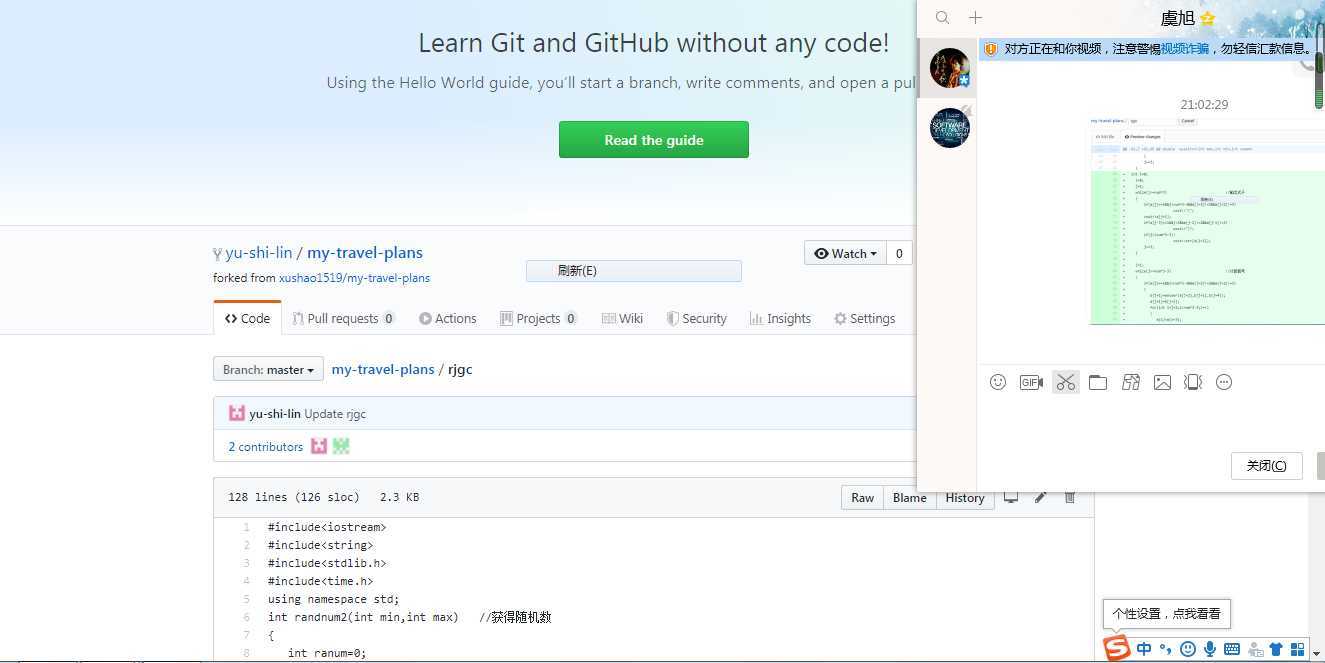The height and width of the screenshot is (663, 1325).
Task: Open the 2 contributors link
Action: pyautogui.click(x=266, y=447)
